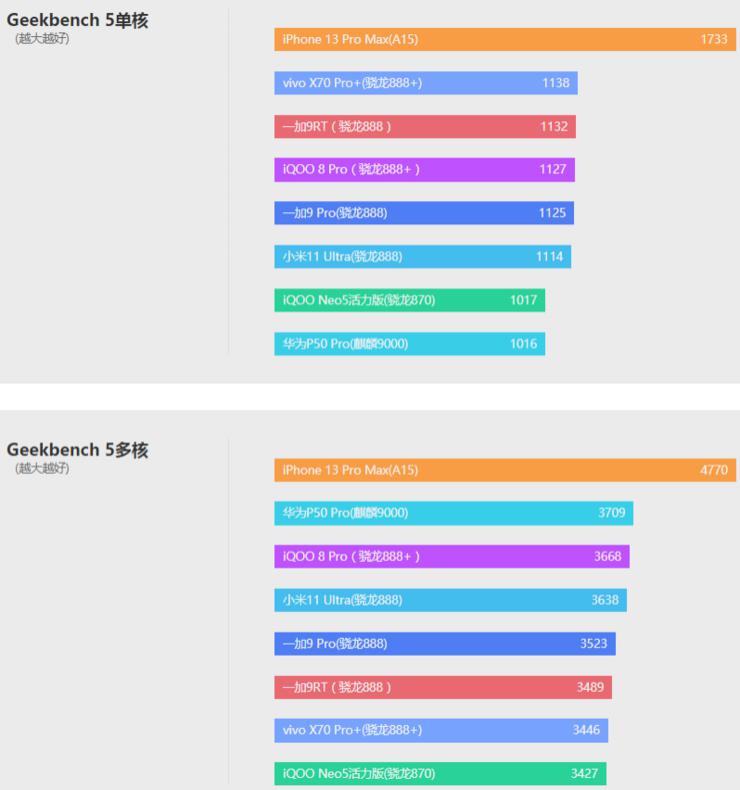
Task: Click the 一加9 Pro bar scoring 3523
Action: coord(445,644)
